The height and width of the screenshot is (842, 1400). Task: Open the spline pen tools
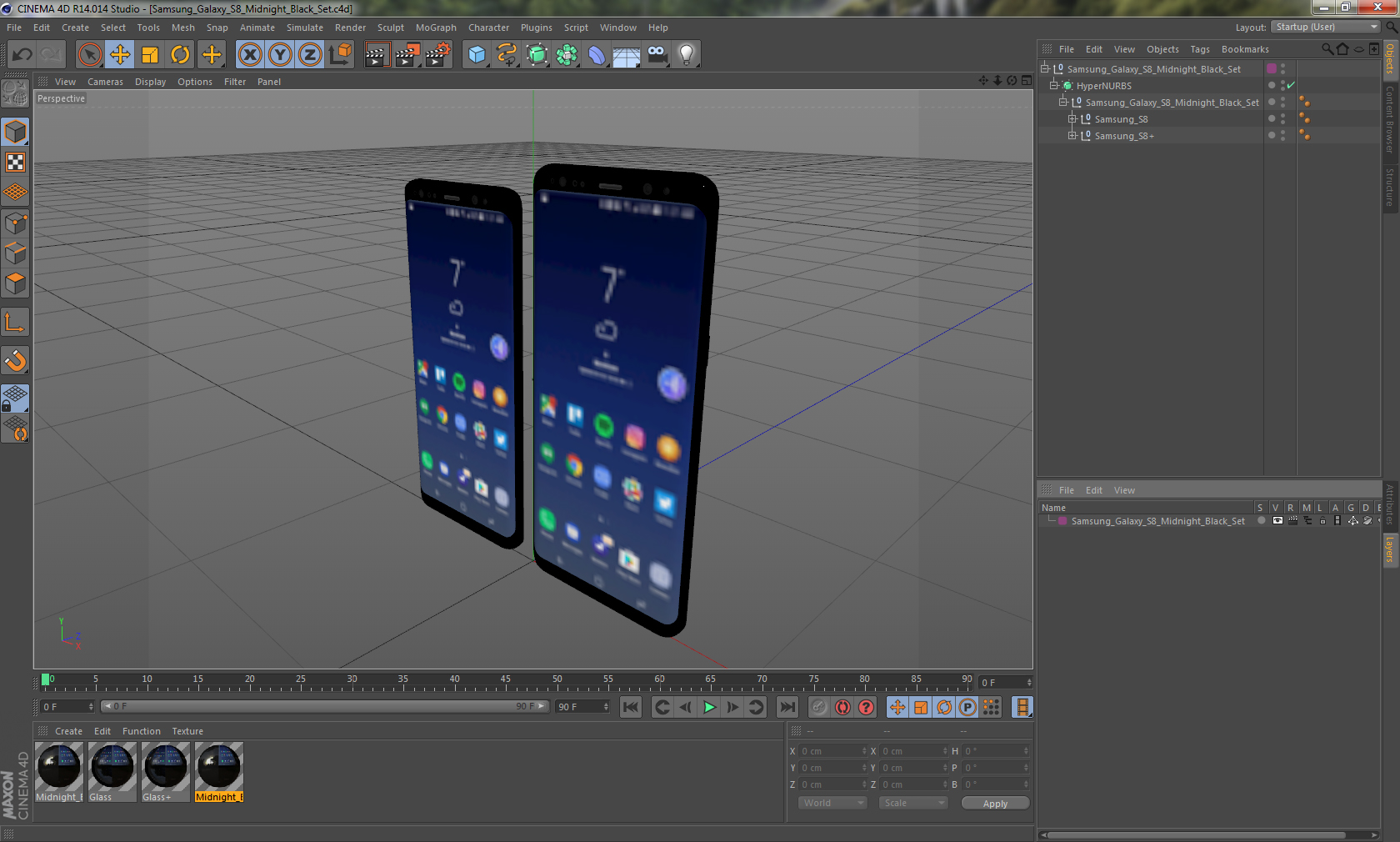point(507,55)
